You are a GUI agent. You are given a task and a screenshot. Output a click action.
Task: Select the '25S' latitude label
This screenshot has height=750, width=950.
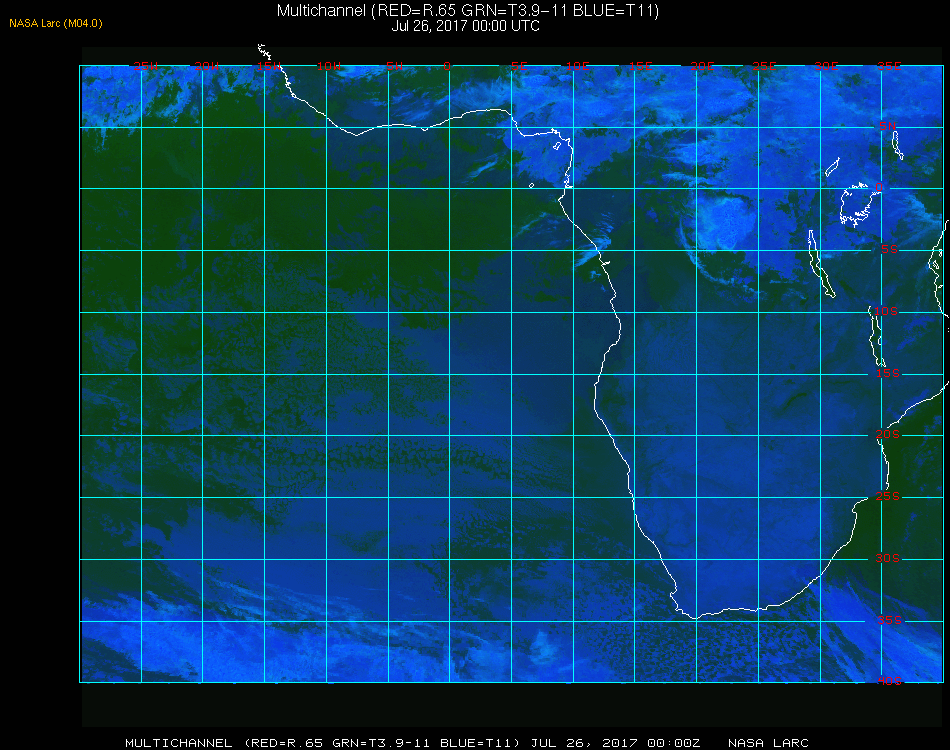click(x=888, y=496)
